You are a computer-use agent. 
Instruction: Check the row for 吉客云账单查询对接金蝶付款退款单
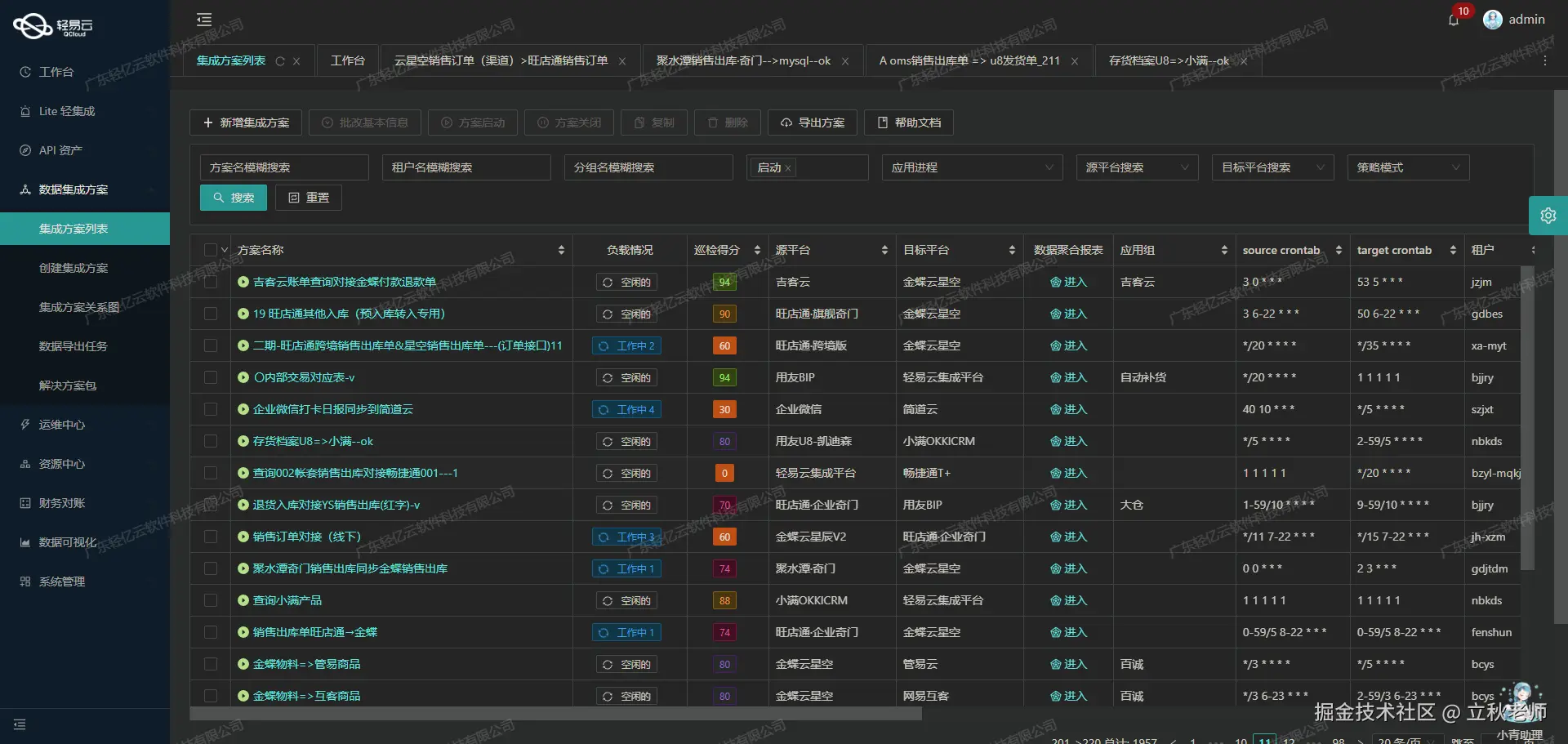click(x=211, y=282)
